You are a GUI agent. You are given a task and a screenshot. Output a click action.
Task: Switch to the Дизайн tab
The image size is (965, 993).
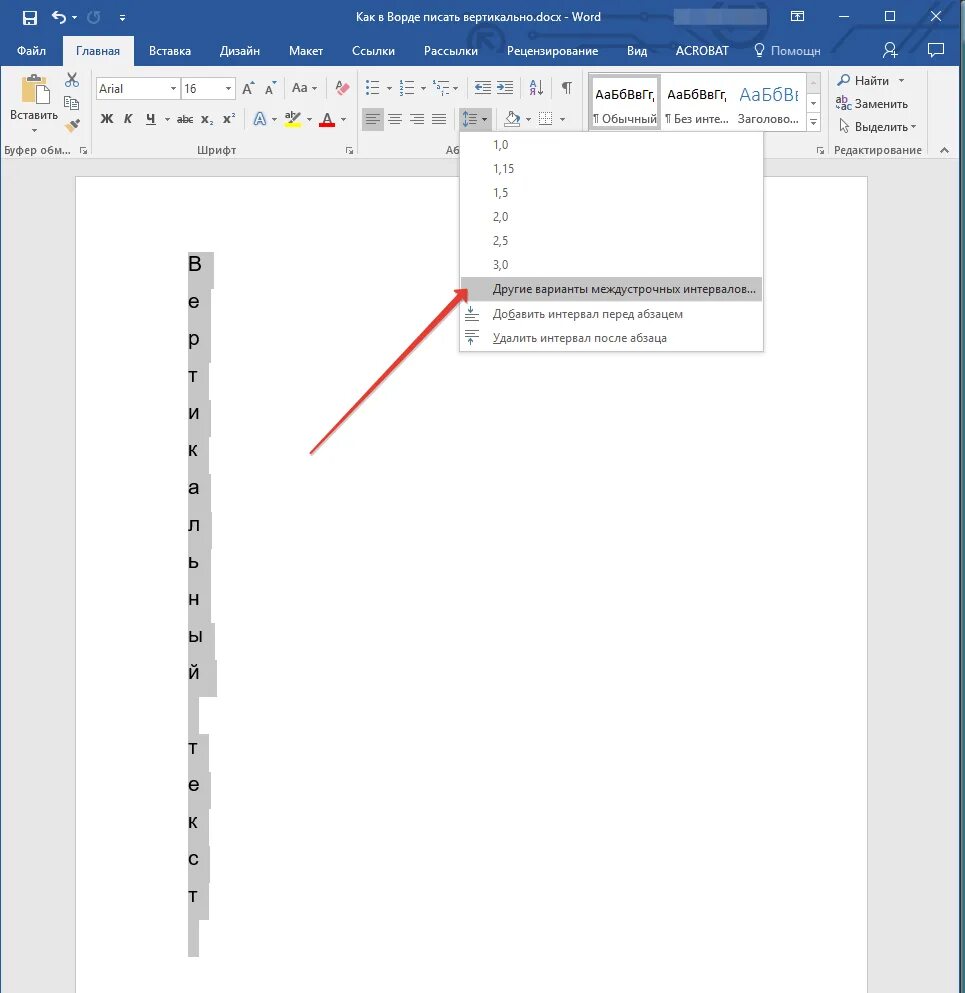pyautogui.click(x=239, y=51)
